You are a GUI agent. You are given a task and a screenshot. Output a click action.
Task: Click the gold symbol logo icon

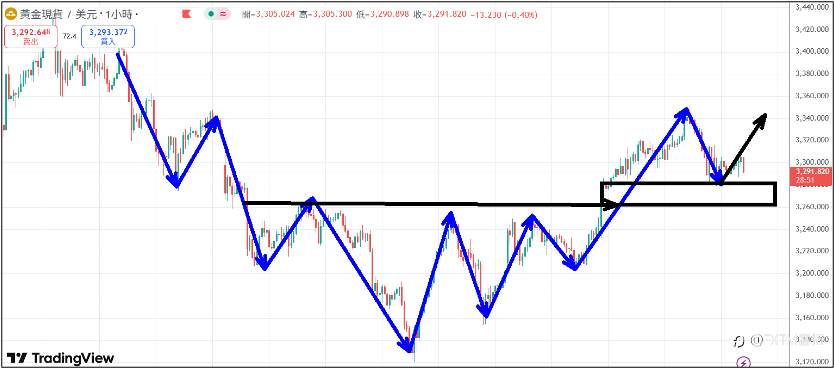click(10, 14)
